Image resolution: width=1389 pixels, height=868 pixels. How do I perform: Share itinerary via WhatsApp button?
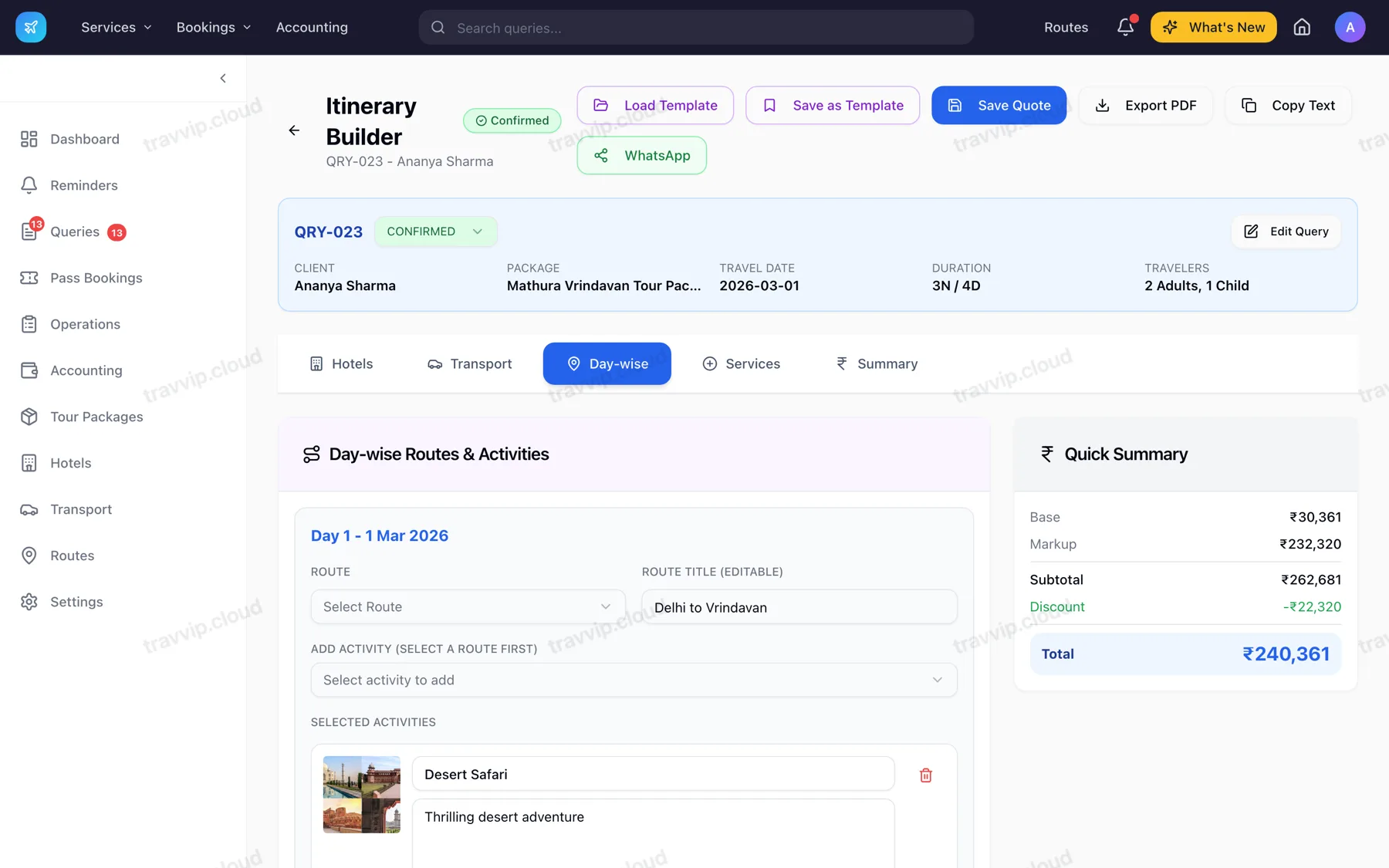coord(642,155)
